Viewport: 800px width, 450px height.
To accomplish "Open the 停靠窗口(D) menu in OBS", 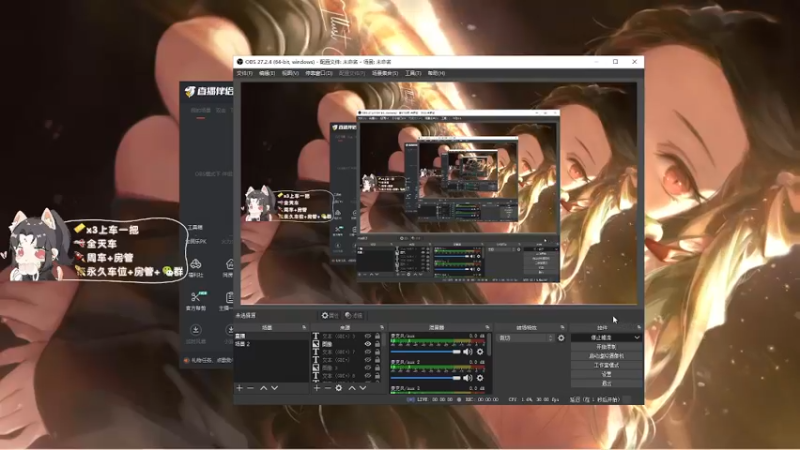I will coord(318,73).
